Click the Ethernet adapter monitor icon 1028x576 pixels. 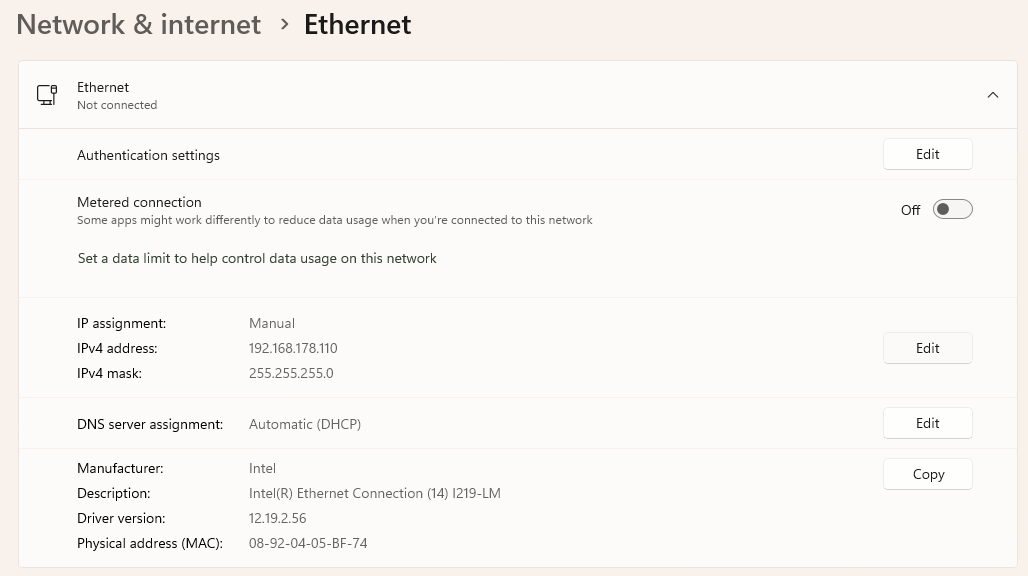(x=47, y=95)
